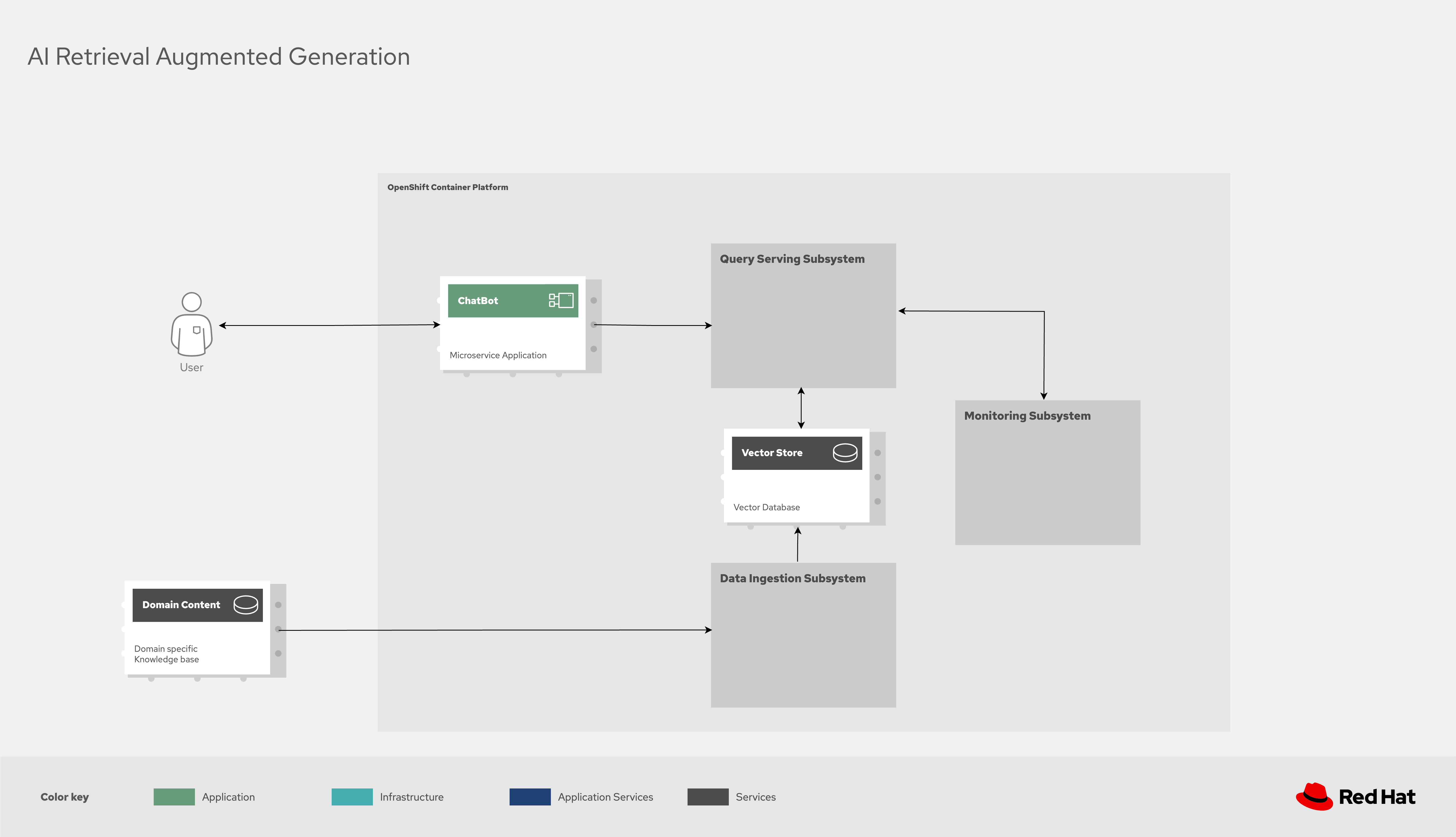Click the Vector Database caption text
Image resolution: width=1456 pixels, height=837 pixels.
point(766,507)
